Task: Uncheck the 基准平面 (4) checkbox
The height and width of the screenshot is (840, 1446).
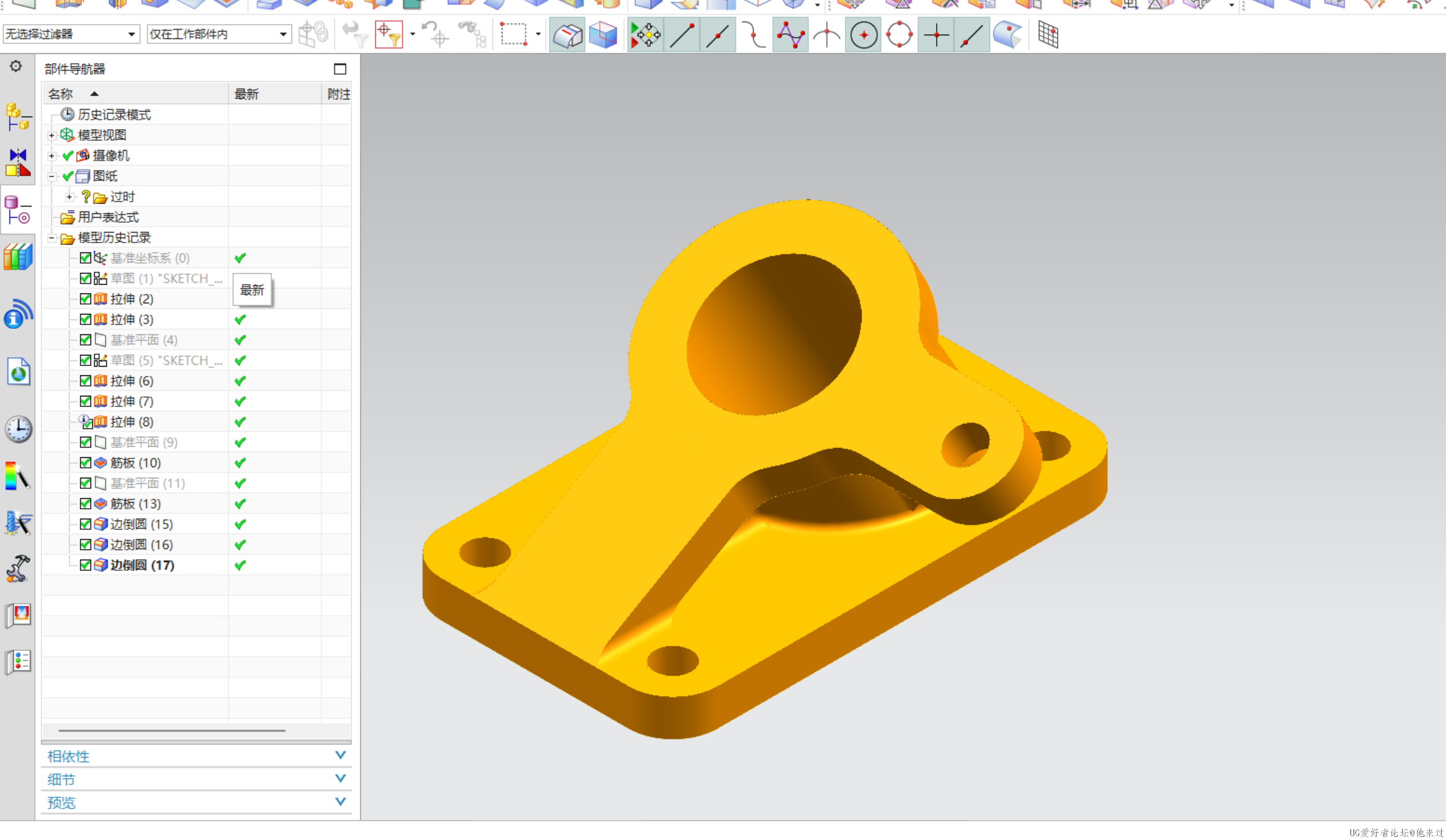Action: click(x=86, y=340)
